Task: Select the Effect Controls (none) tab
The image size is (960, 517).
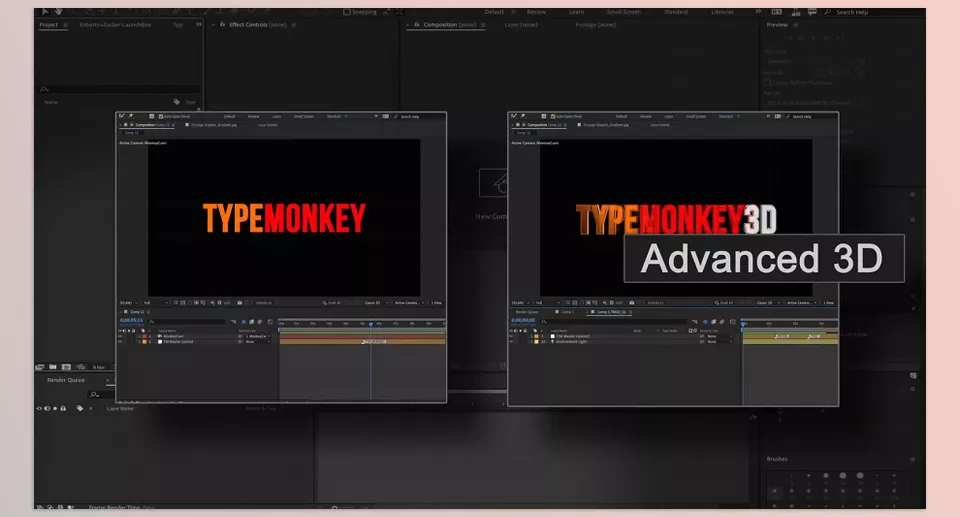Action: click(258, 25)
